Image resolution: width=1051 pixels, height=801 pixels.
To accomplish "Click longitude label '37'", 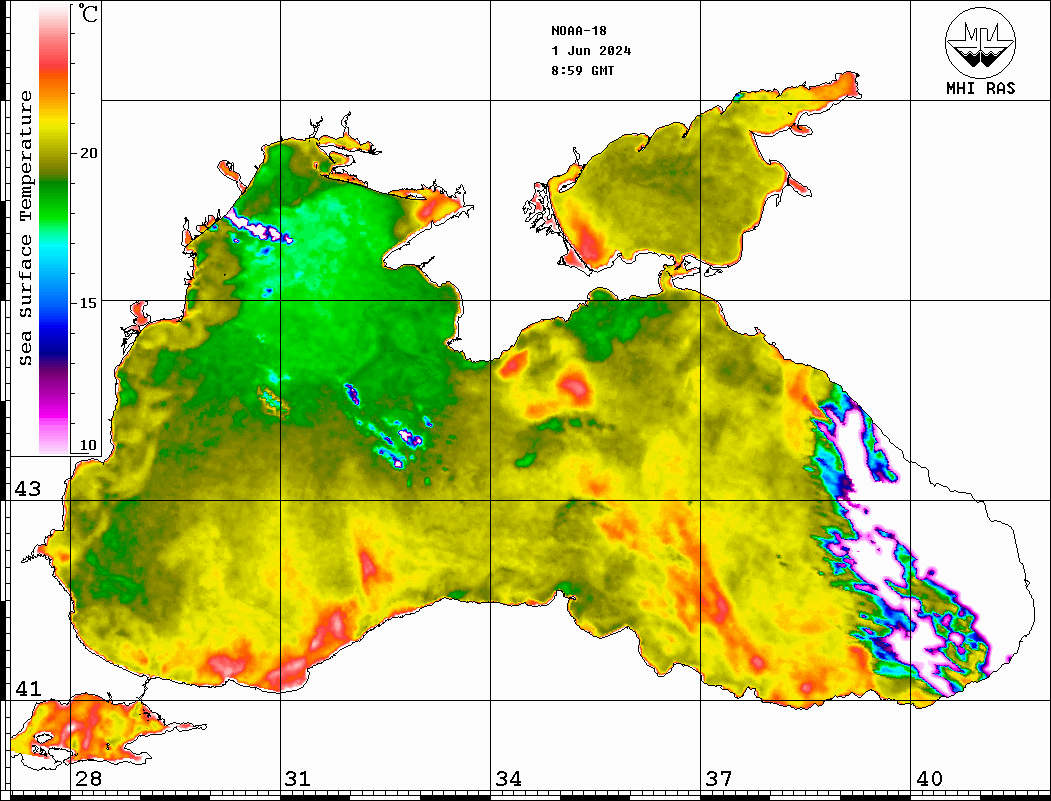I will pyautogui.click(x=719, y=779).
